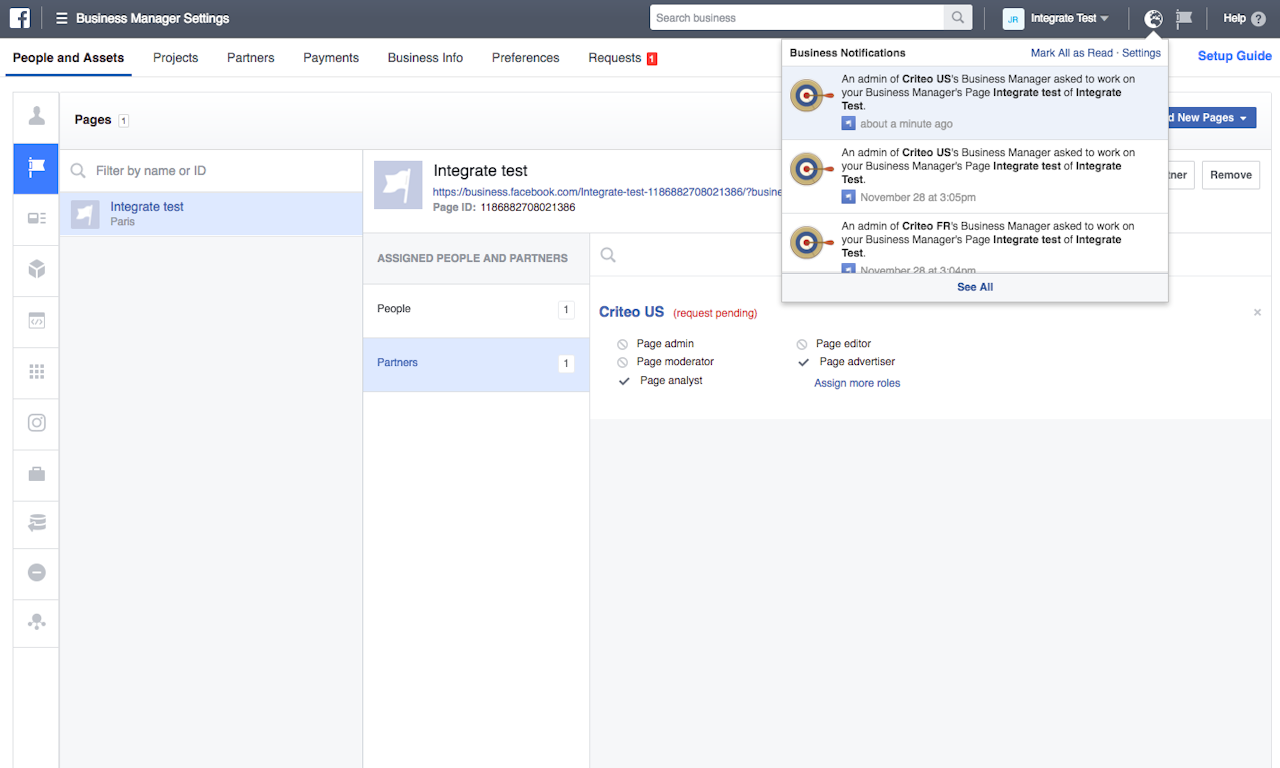
Task: Open the Ad Accounts icon in sidebar
Action: point(37,218)
